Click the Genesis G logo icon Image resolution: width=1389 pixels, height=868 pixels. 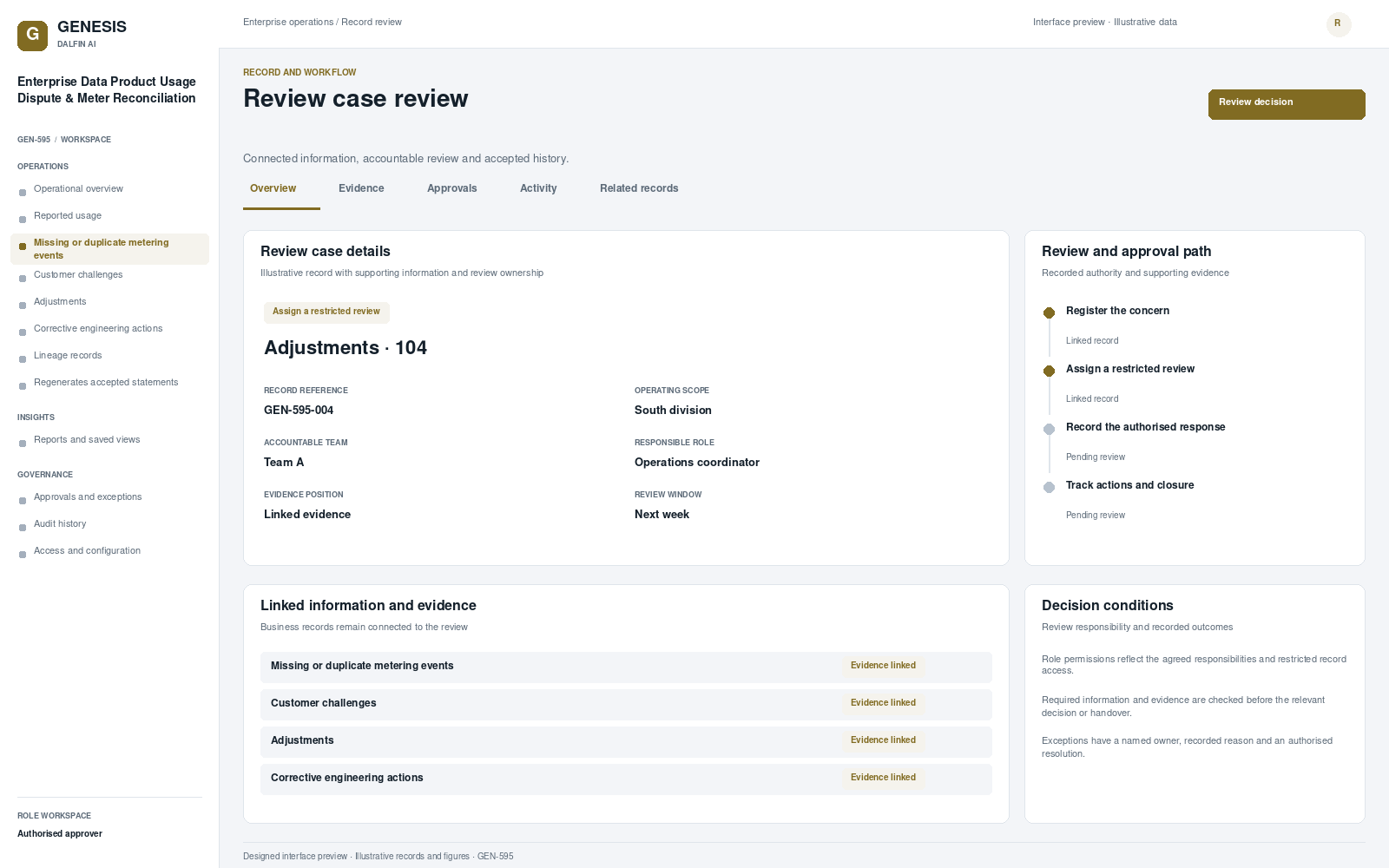[32, 36]
